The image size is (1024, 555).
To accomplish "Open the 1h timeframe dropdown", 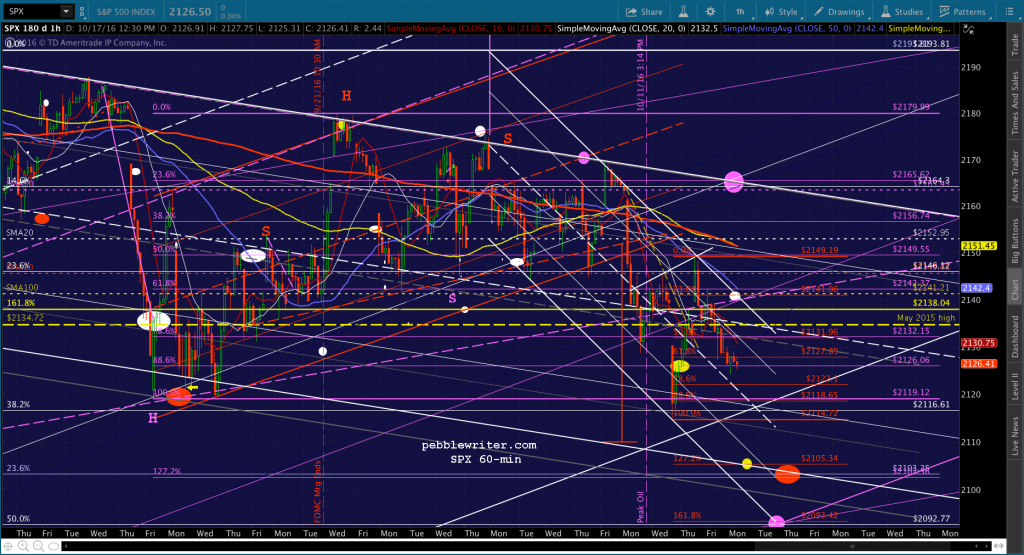I will (741, 12).
